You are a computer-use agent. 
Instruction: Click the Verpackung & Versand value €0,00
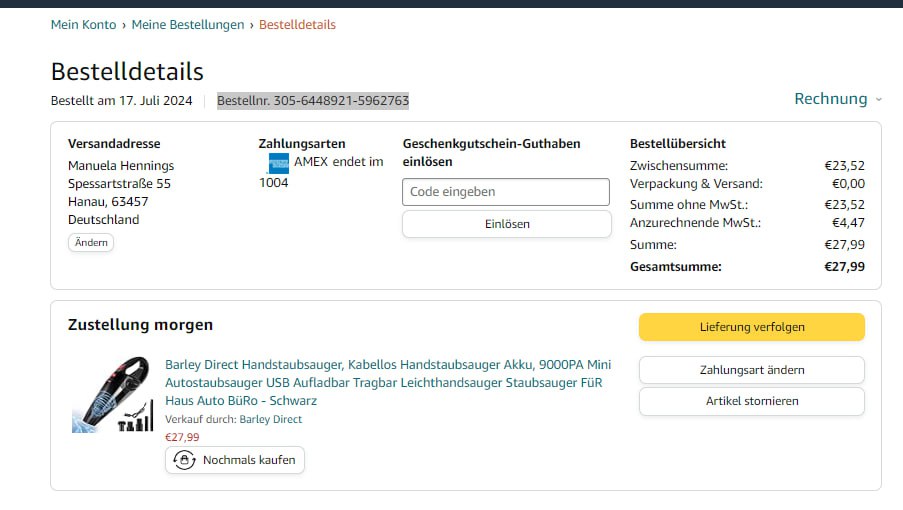(x=848, y=184)
